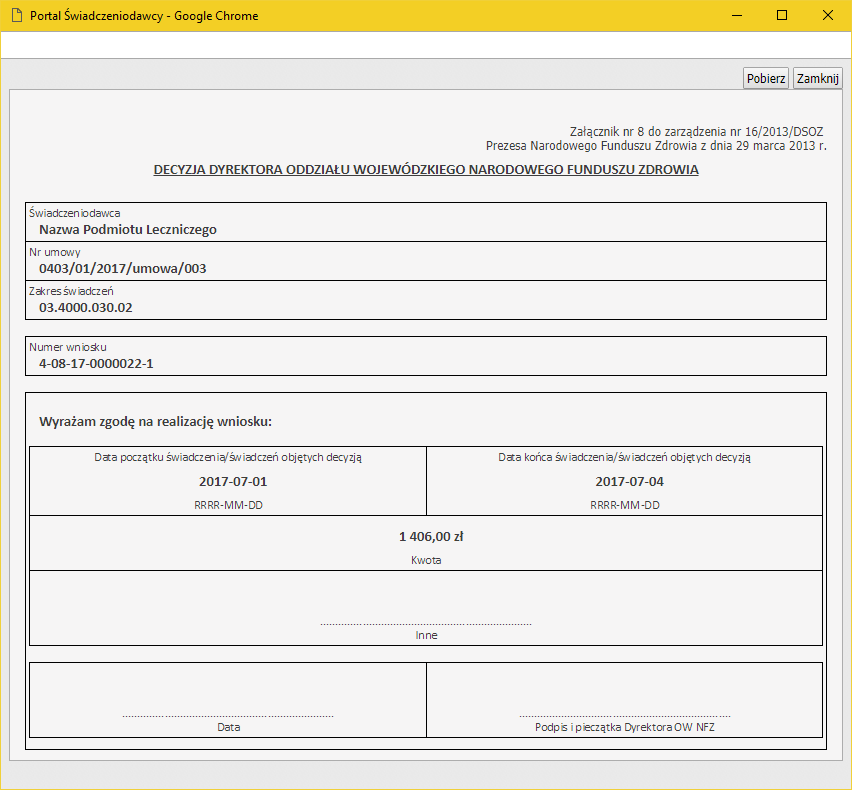Click the page icon in the title bar
Screen dimensions: 852x790
point(15,16)
